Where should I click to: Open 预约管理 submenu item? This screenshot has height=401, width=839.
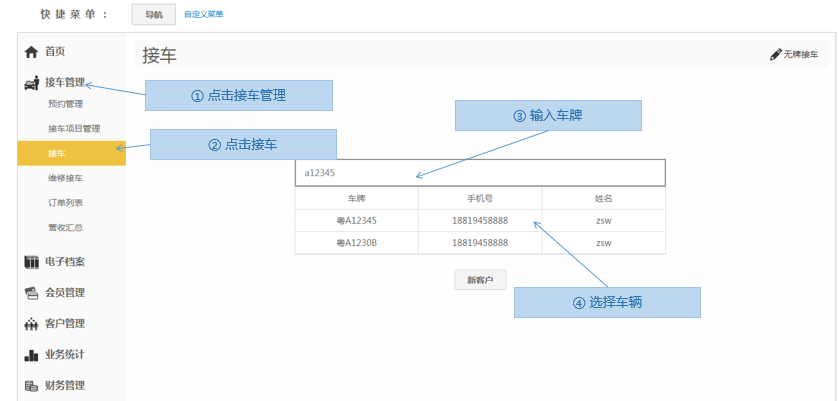click(65, 104)
